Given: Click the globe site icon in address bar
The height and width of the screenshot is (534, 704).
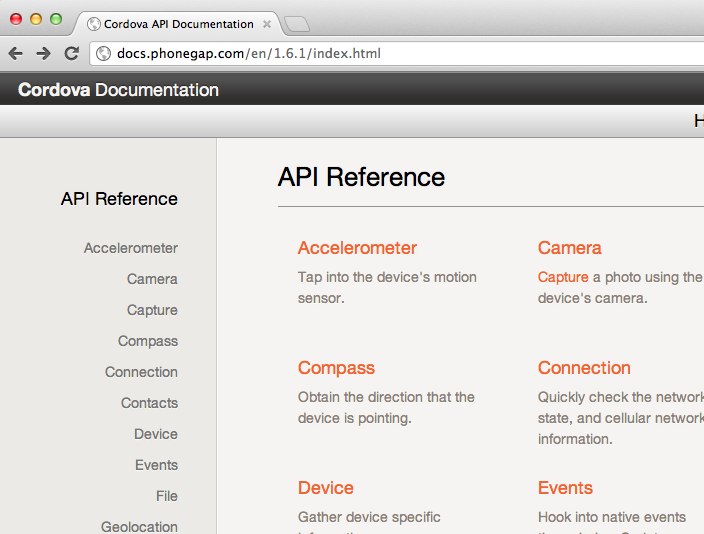Looking at the screenshot, I should (x=103, y=53).
